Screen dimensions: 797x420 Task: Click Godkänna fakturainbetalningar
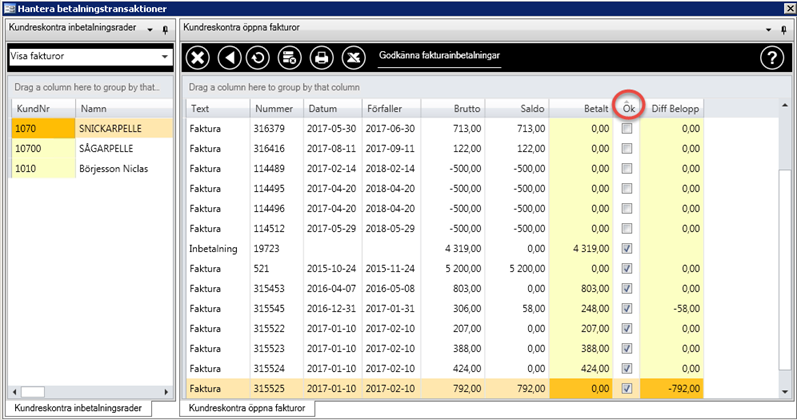point(440,58)
